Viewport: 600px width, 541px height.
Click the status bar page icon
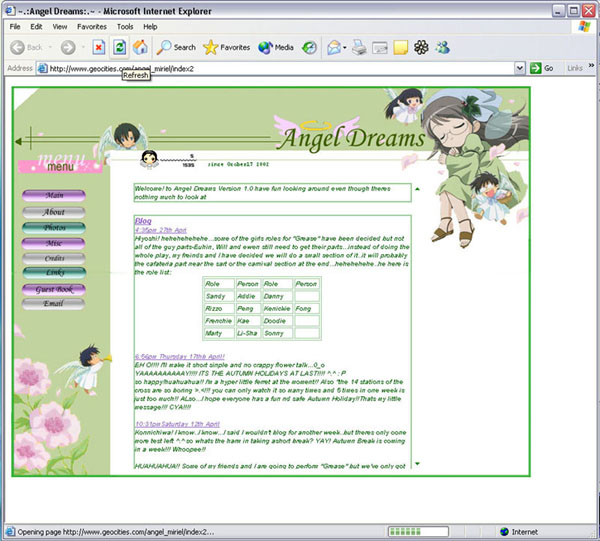click(10, 531)
